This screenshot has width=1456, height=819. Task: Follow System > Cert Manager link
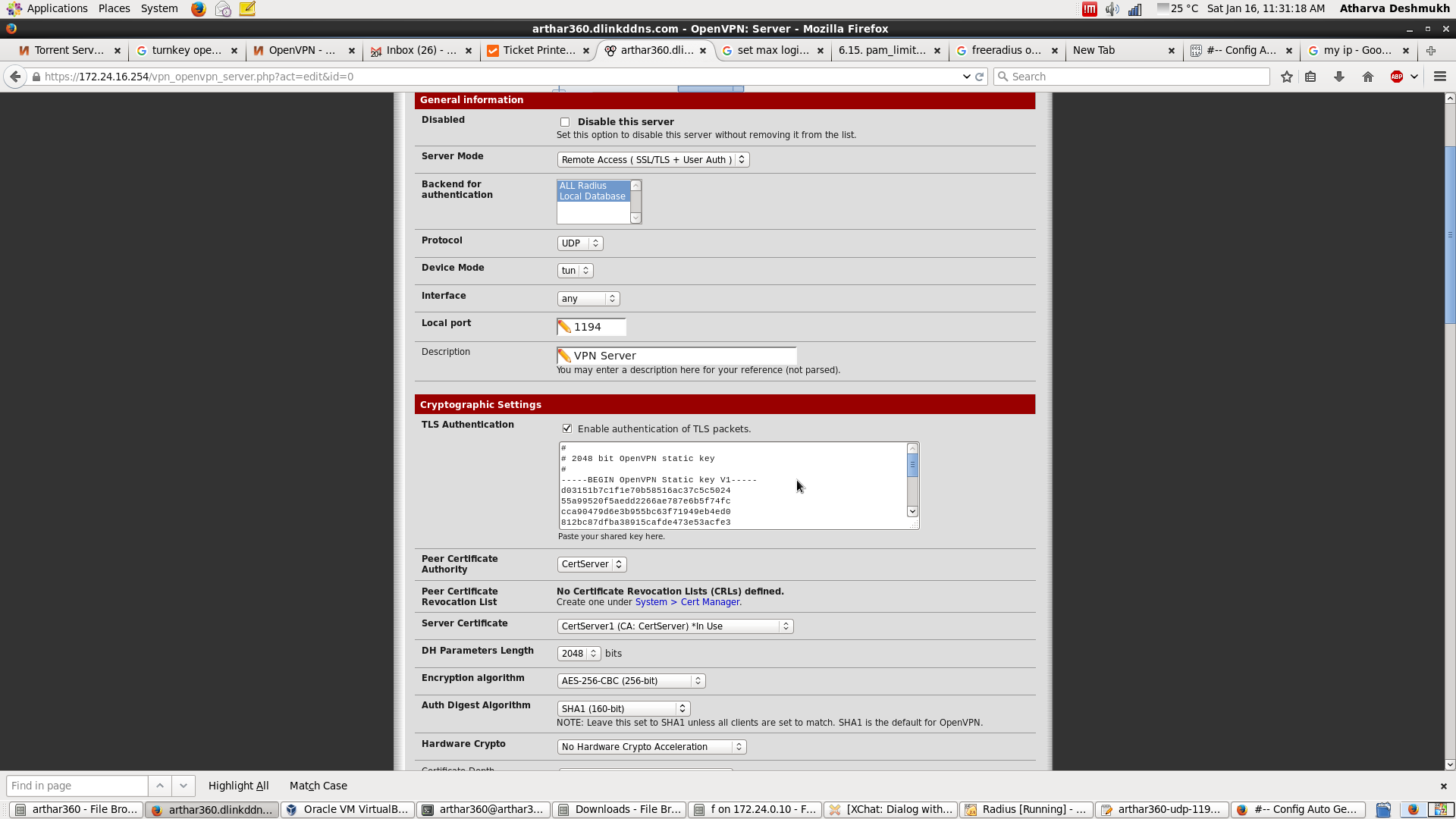(687, 602)
